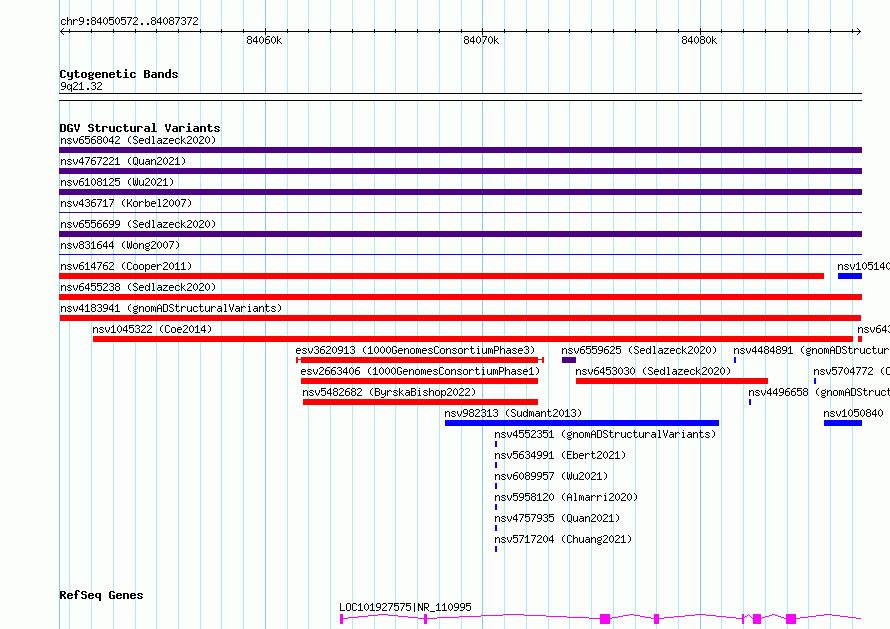Open the nsv831644 (Wong2007) label
The image size is (890, 629).
pos(120,245)
